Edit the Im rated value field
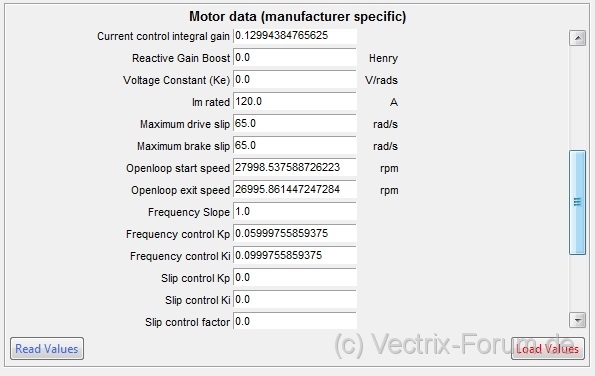 point(295,102)
